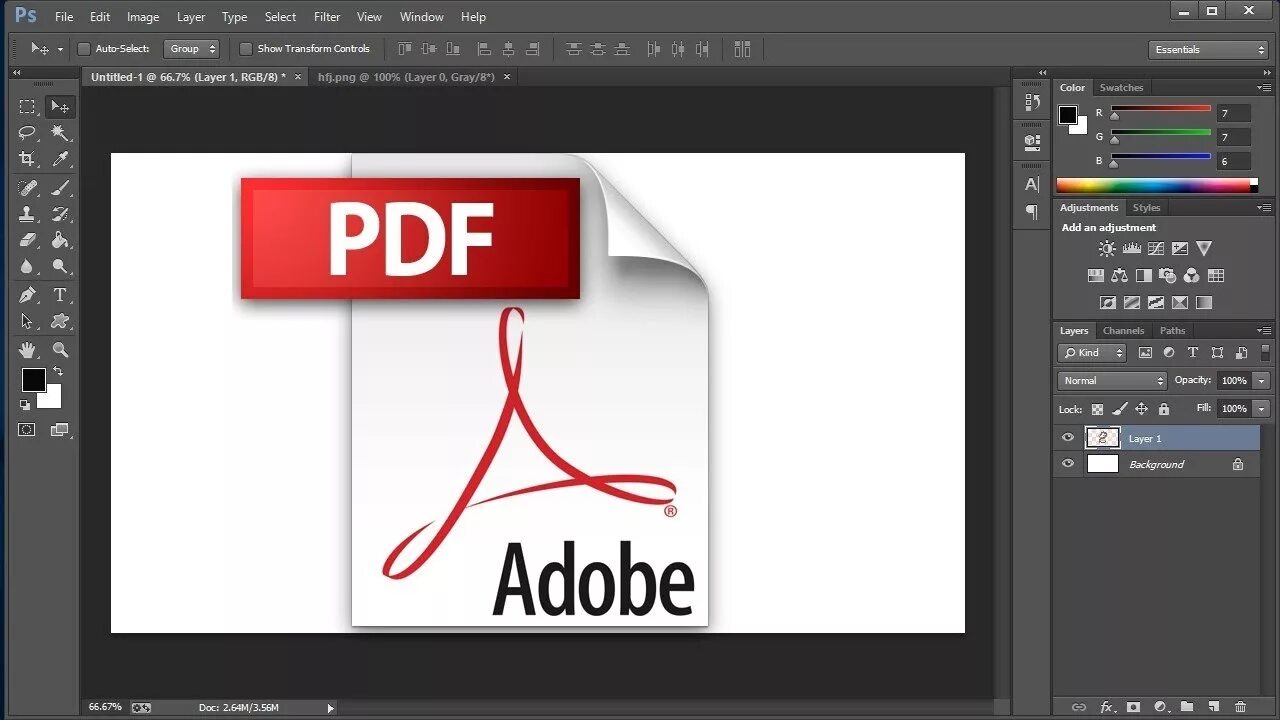Select the Dodge tool
Screen dimensions: 1280x720
[x=60, y=267]
